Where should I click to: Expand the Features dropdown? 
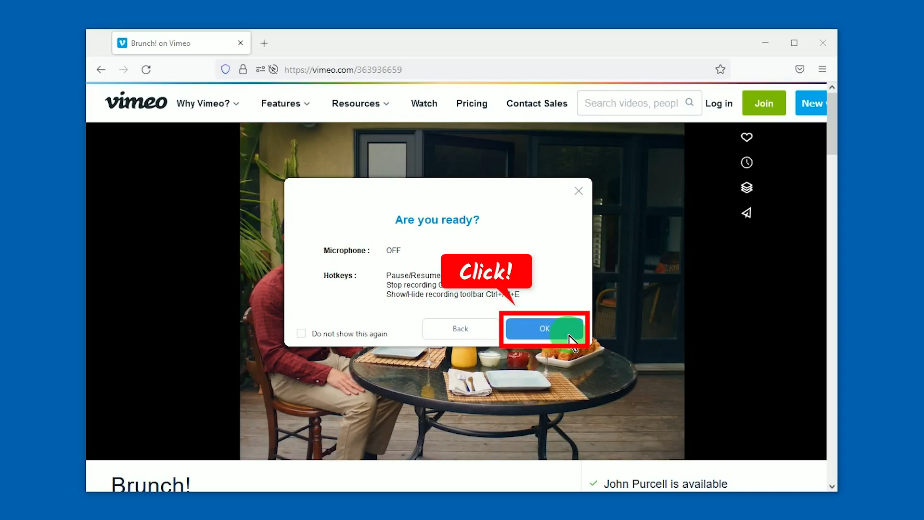coord(285,103)
